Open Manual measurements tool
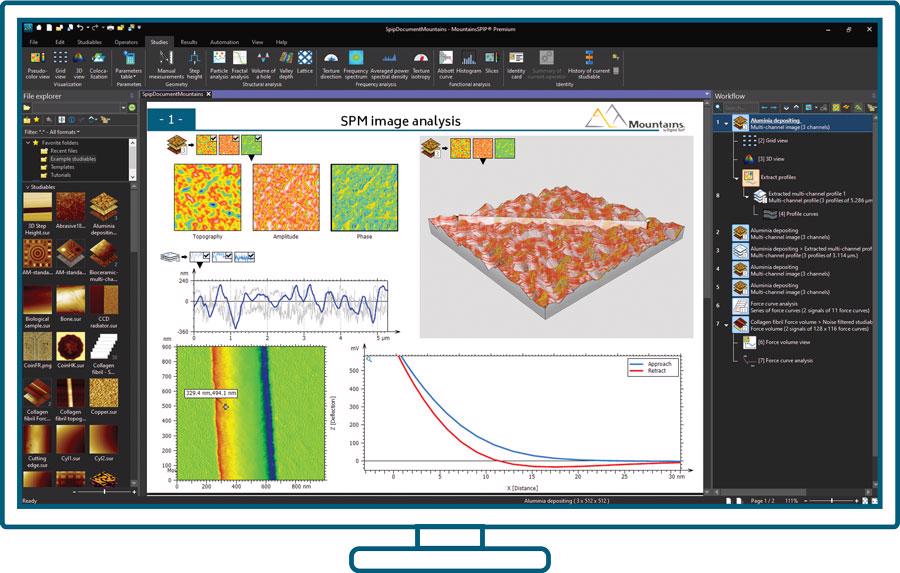Image resolution: width=900 pixels, height=573 pixels. tap(166, 65)
